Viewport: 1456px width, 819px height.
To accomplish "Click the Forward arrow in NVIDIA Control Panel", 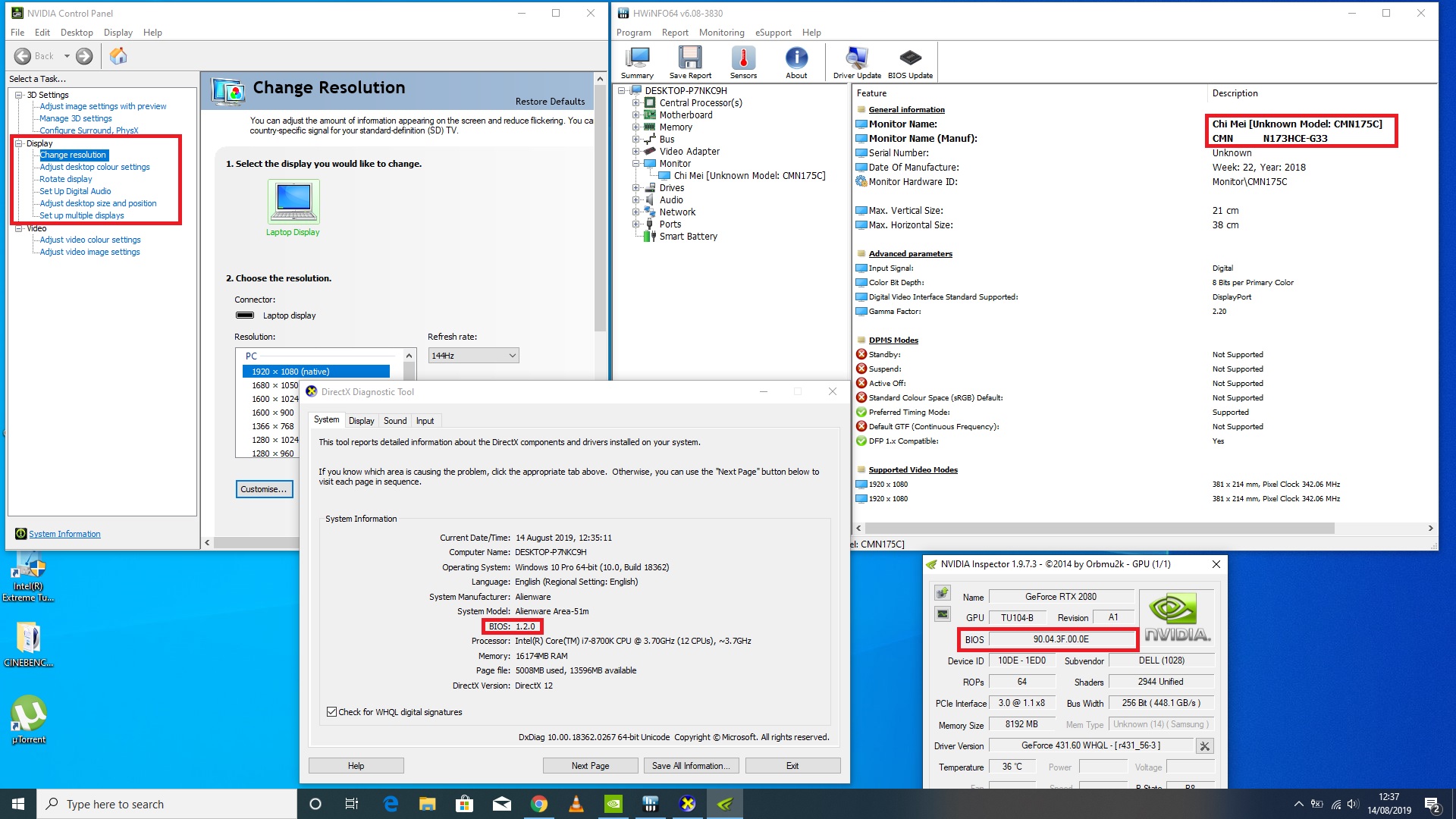I will click(84, 56).
